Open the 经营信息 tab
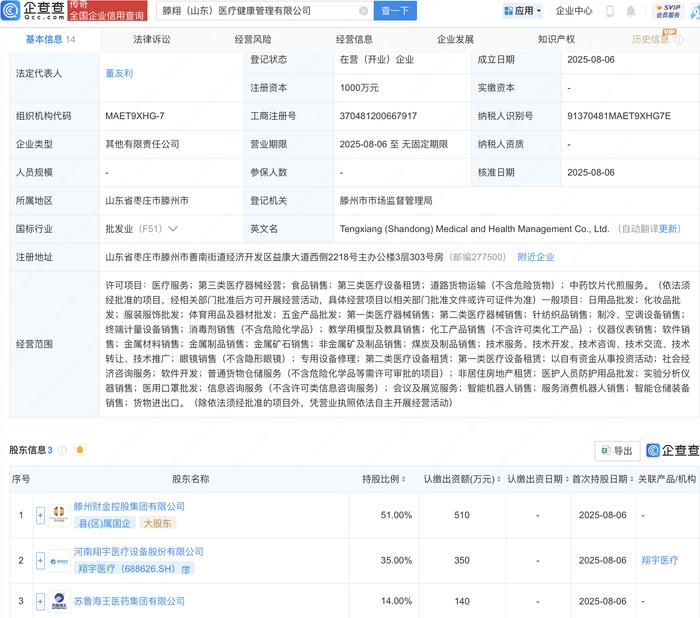Viewport: 700px width, 618px height. click(354, 39)
